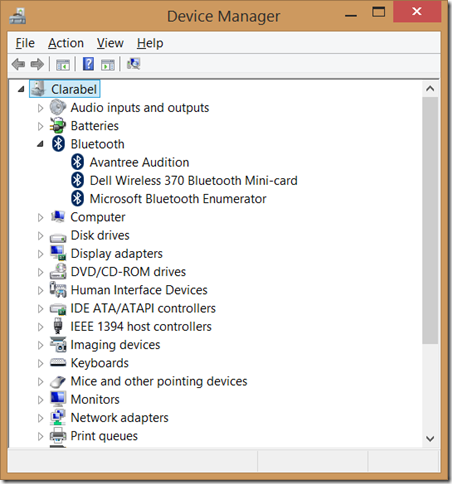Click the Bluetooth category icon

(x=58, y=144)
